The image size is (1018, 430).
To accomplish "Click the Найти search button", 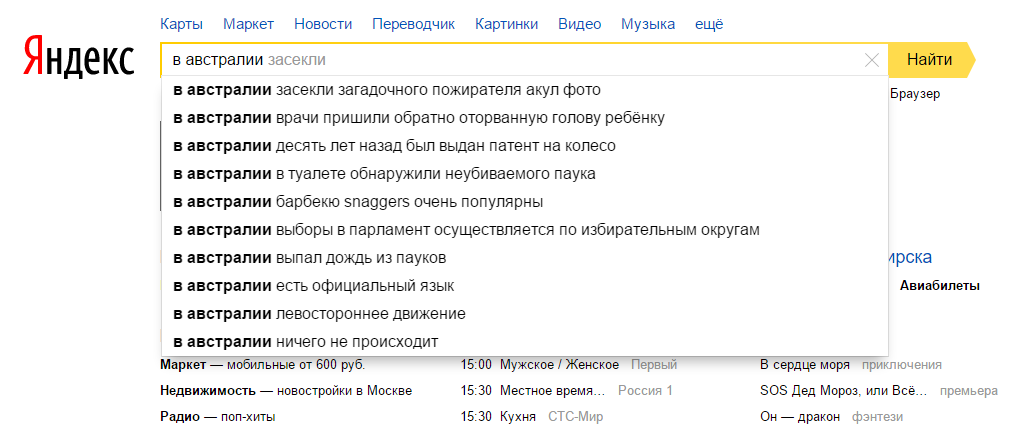I will coord(931,60).
